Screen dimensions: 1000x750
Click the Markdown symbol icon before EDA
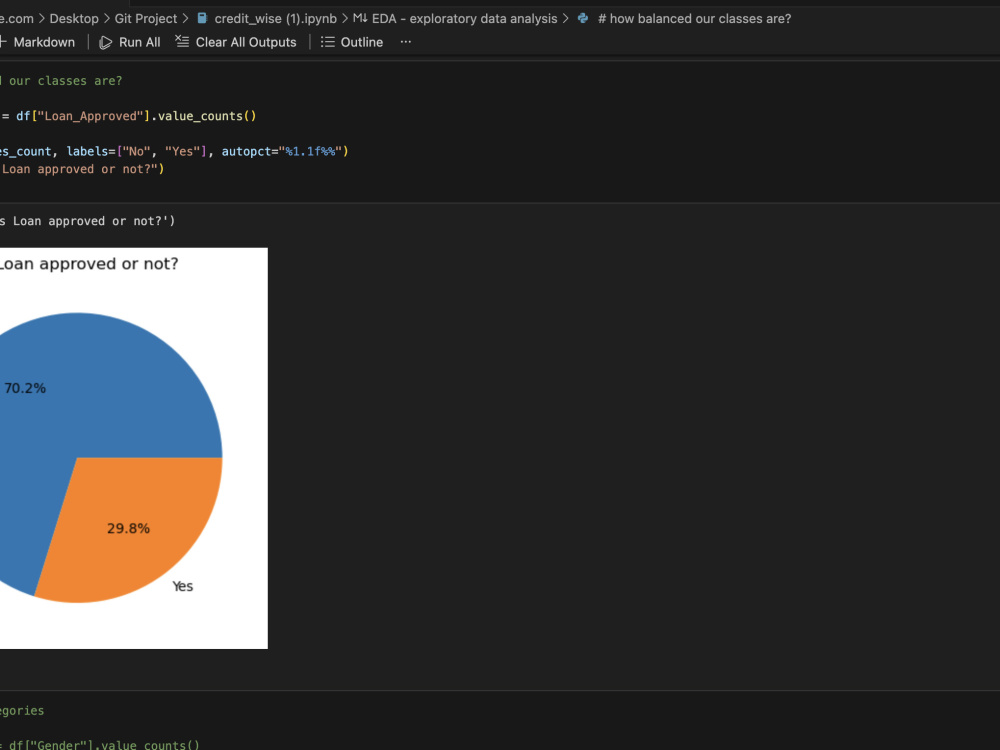point(360,18)
